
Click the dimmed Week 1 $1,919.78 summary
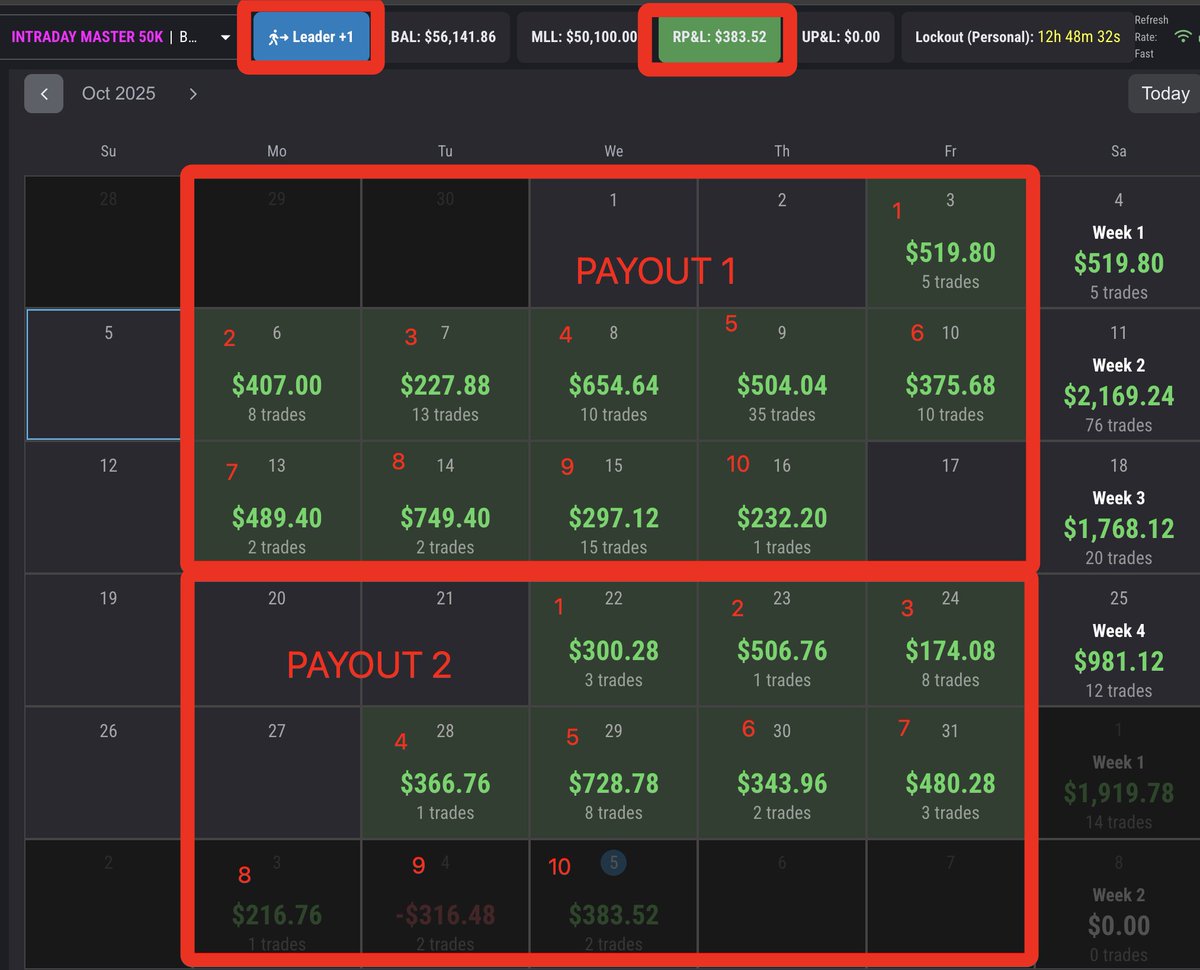tap(1118, 772)
